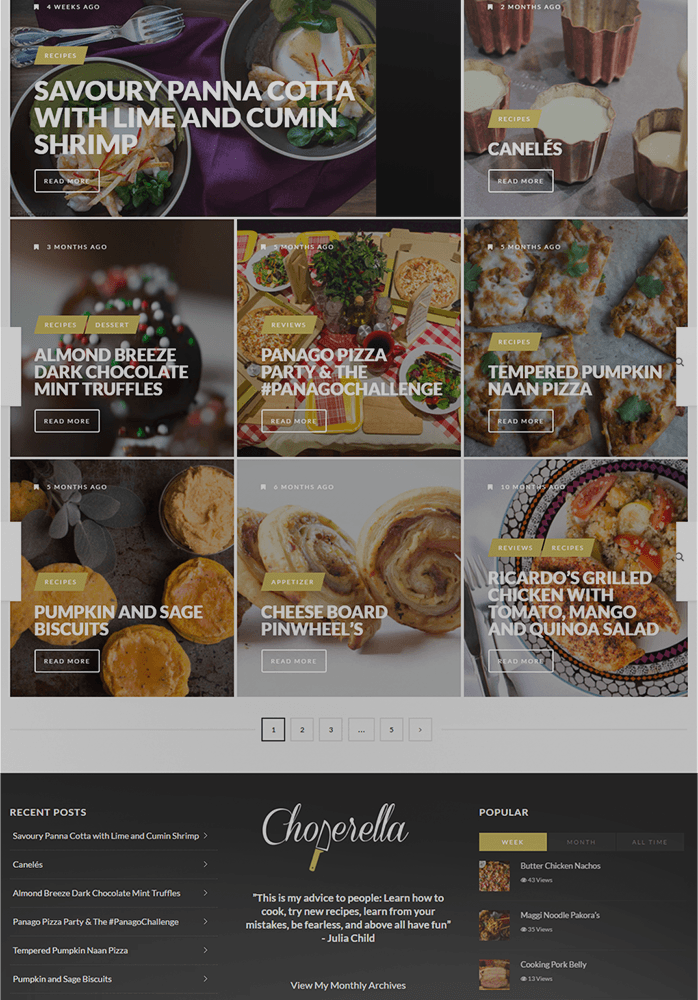
Task: Go to page 3 in pagination
Action: (x=330, y=730)
